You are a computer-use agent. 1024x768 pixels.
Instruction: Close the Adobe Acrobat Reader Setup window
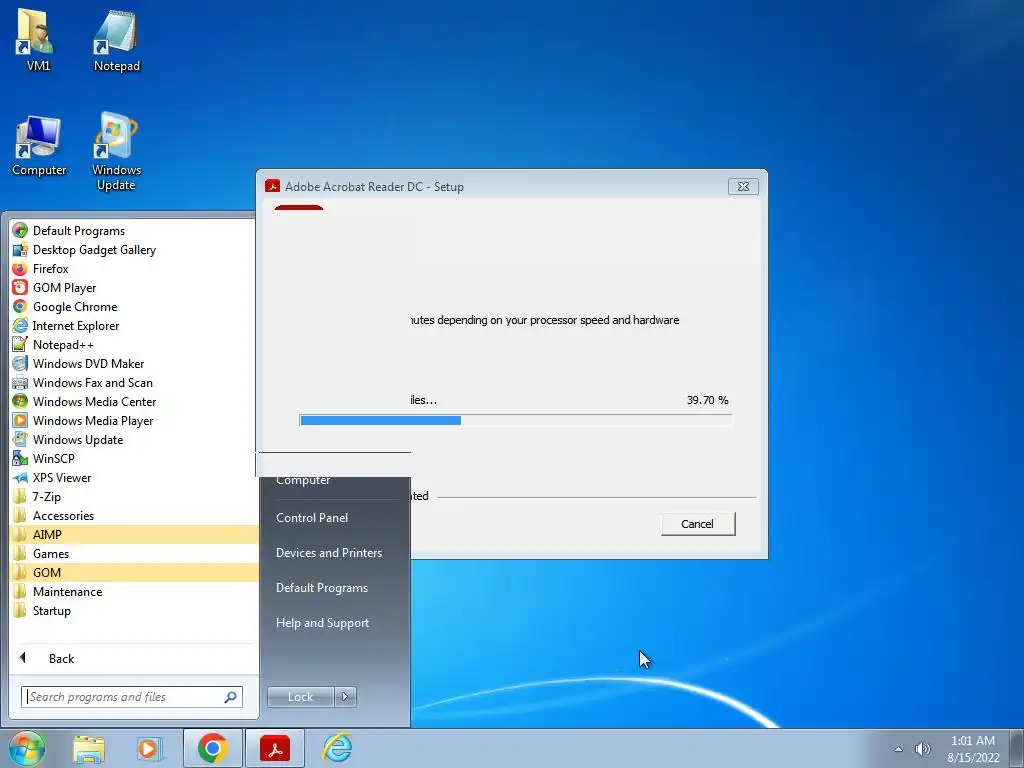tap(743, 186)
